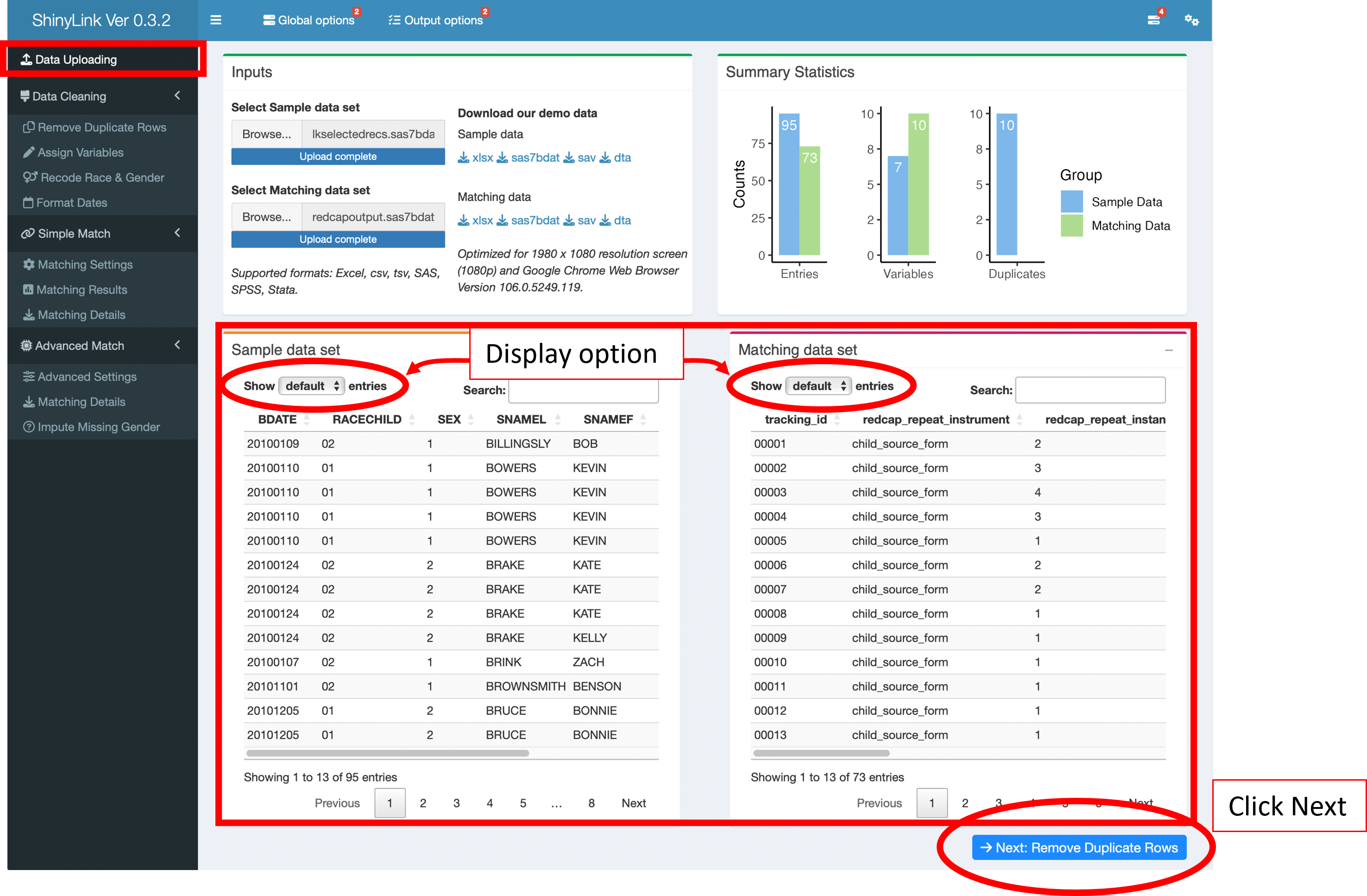The height and width of the screenshot is (896, 1367).
Task: Open Sample data set entries dropdown
Action: click(311, 386)
